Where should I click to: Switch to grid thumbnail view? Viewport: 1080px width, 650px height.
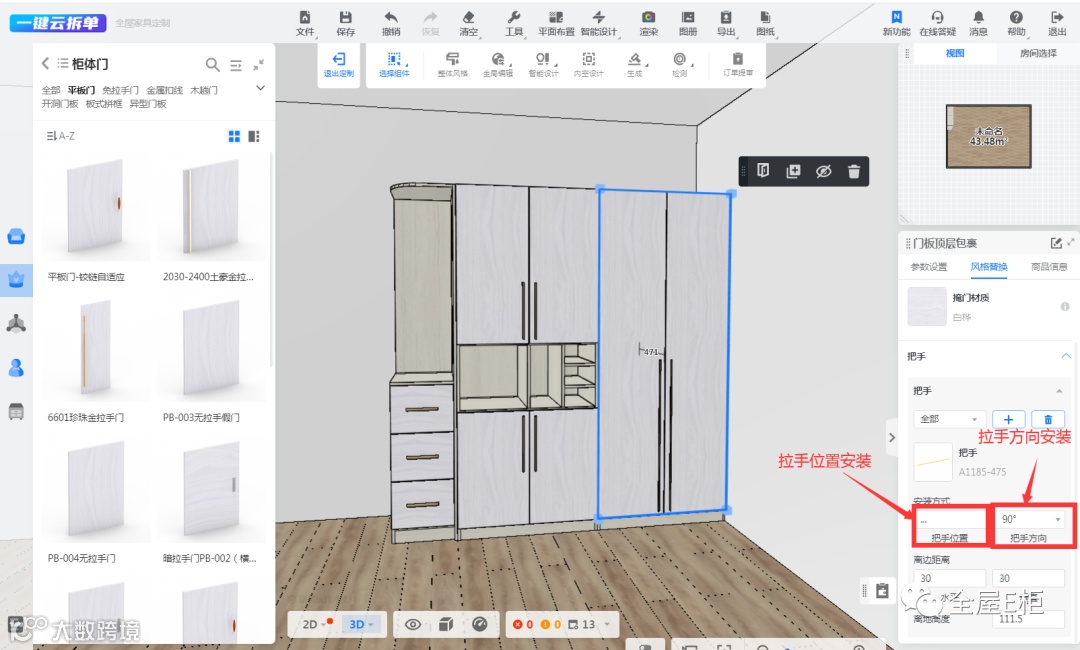click(234, 136)
